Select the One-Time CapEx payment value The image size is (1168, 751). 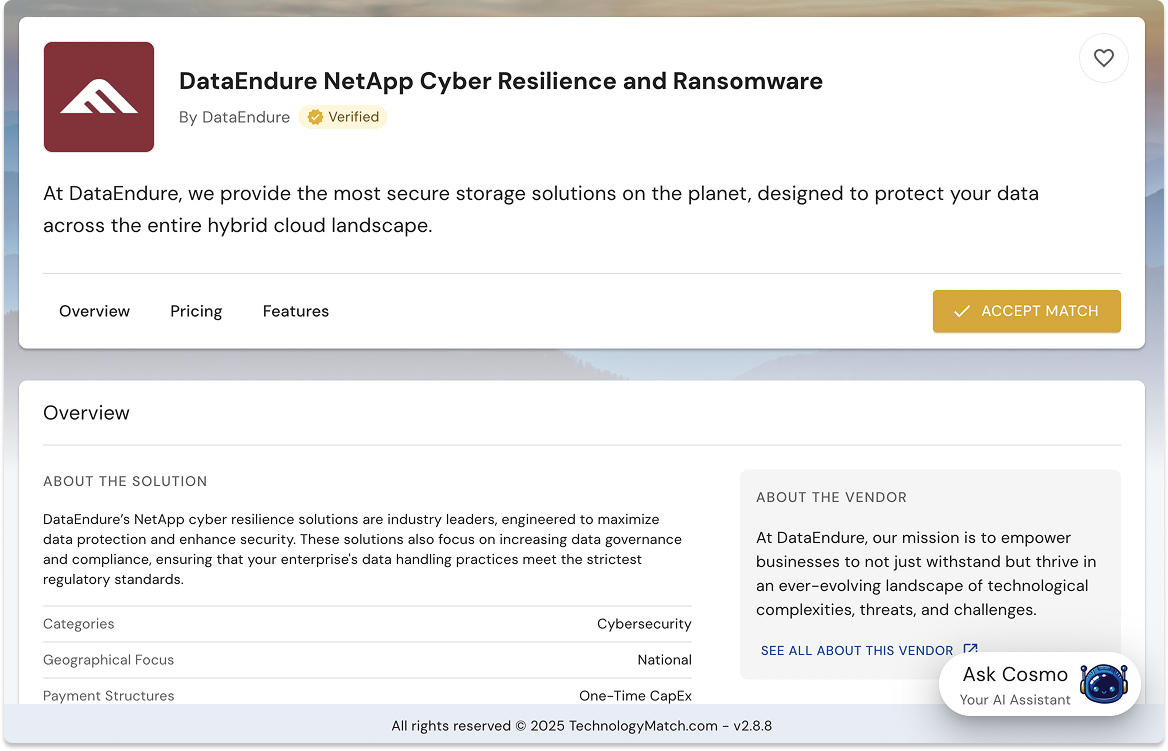click(635, 695)
